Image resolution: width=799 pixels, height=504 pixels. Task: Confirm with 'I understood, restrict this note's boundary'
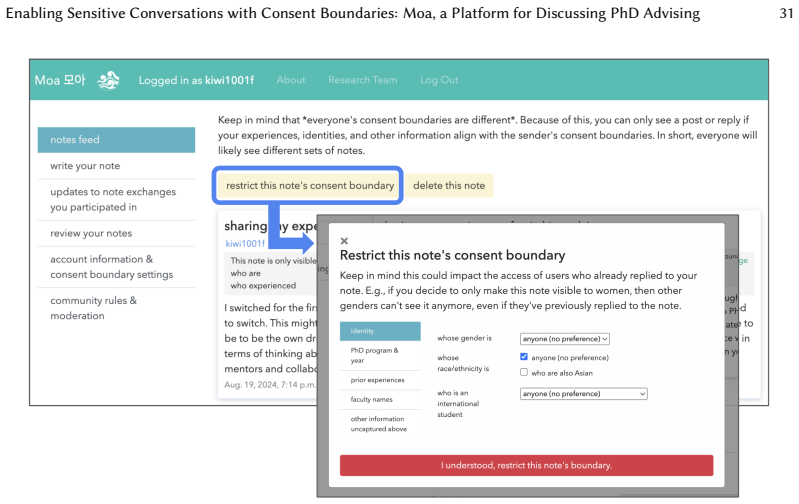(526, 465)
